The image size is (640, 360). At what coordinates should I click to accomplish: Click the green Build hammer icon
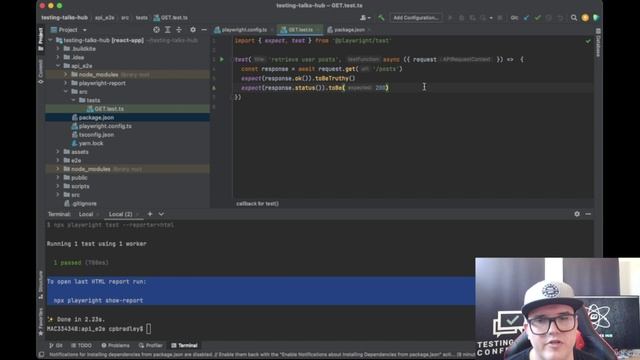click(x=381, y=18)
